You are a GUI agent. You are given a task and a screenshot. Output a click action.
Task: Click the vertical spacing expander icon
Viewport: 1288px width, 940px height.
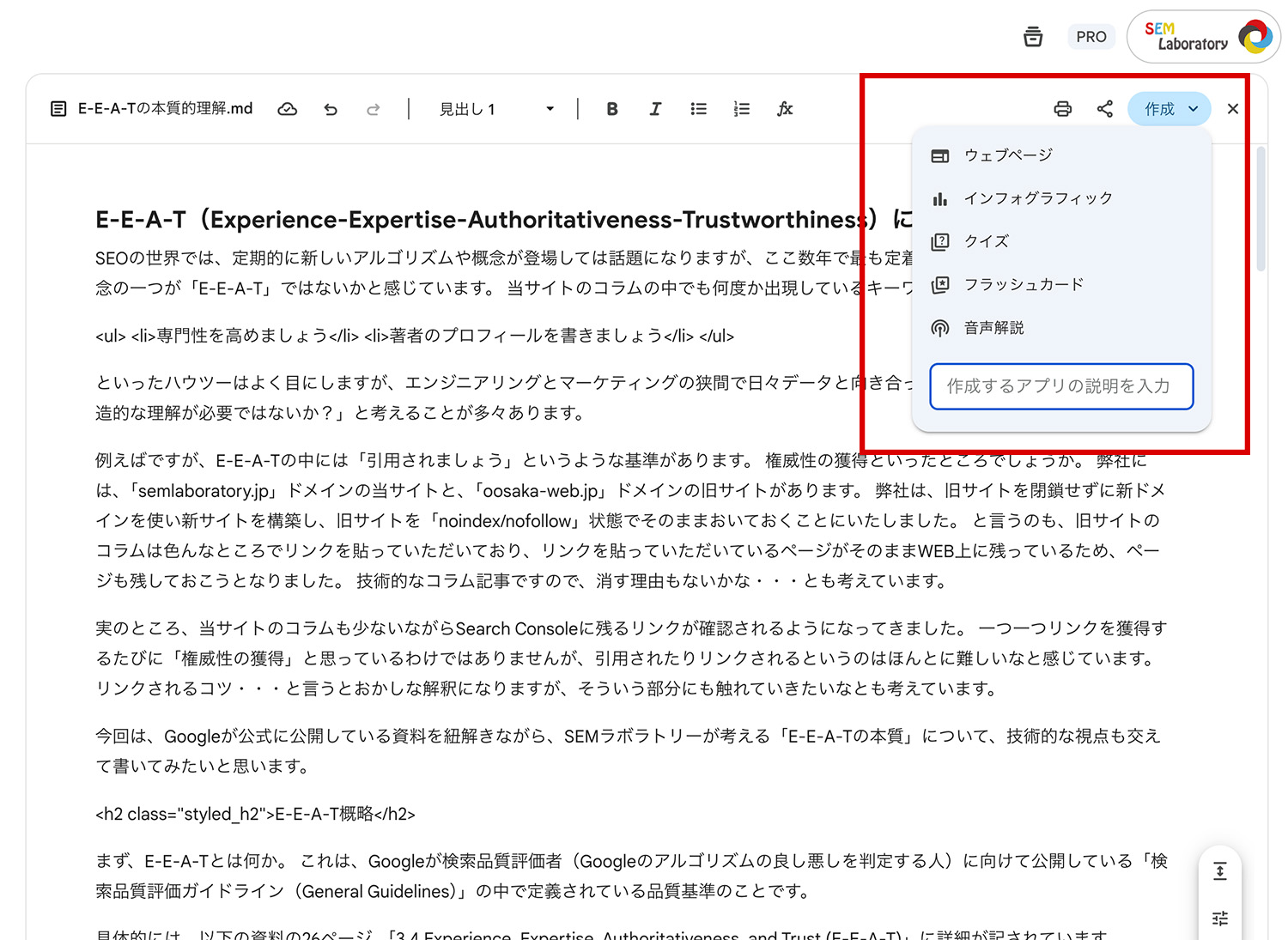tap(1220, 871)
